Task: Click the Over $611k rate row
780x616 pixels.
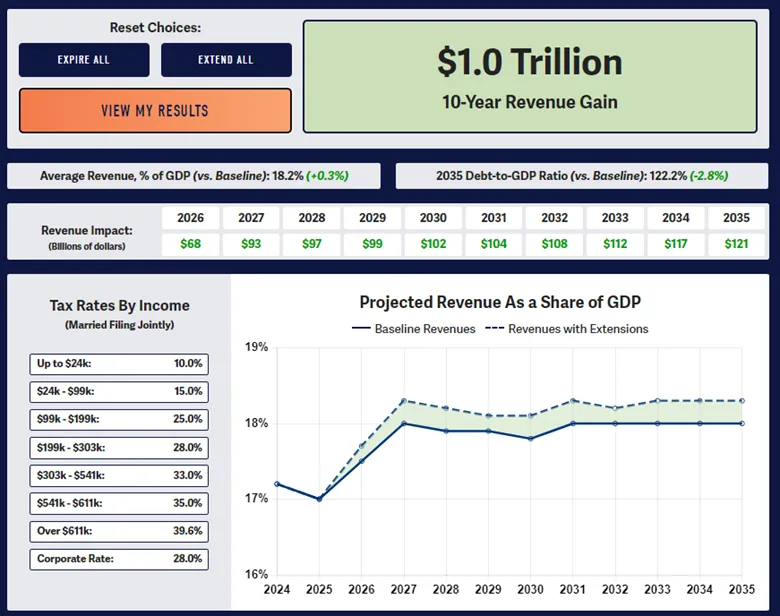Action: [119, 532]
